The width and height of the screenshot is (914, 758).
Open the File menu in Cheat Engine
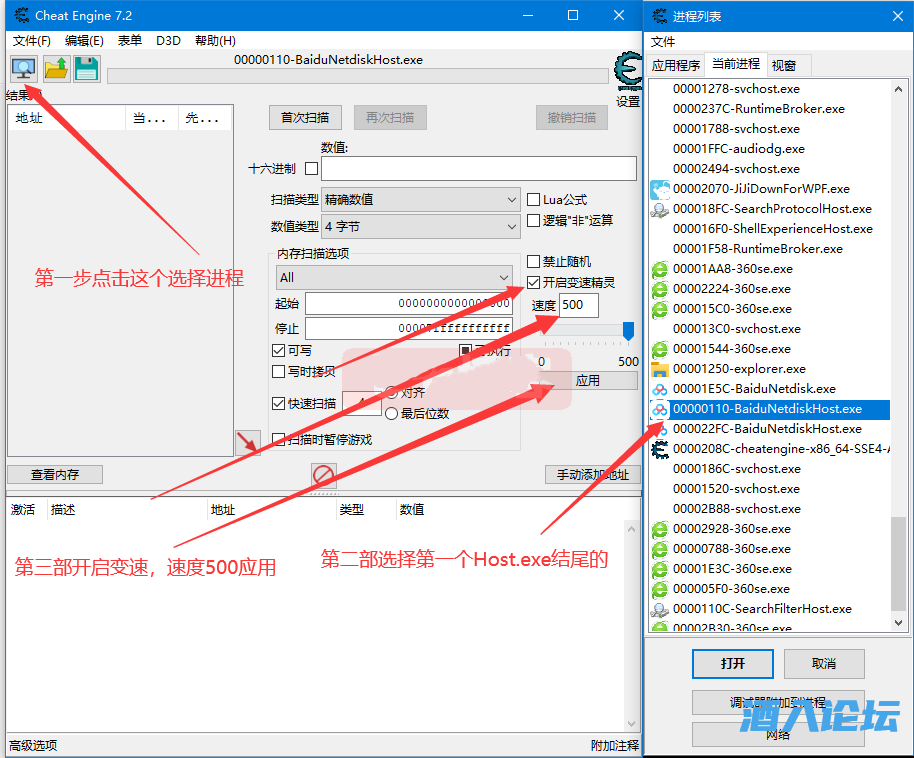[x=32, y=40]
